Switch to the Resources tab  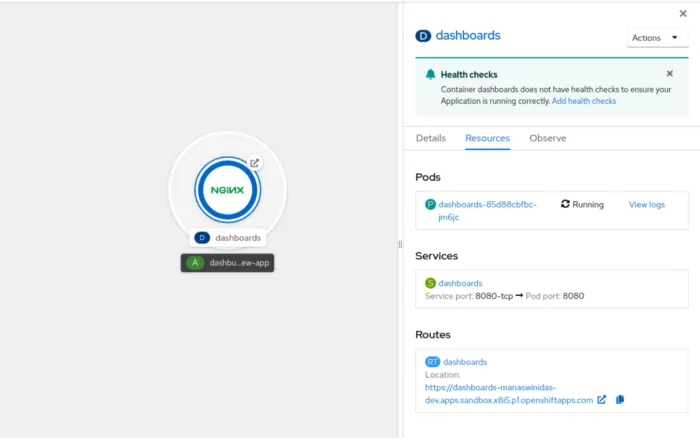click(x=488, y=138)
